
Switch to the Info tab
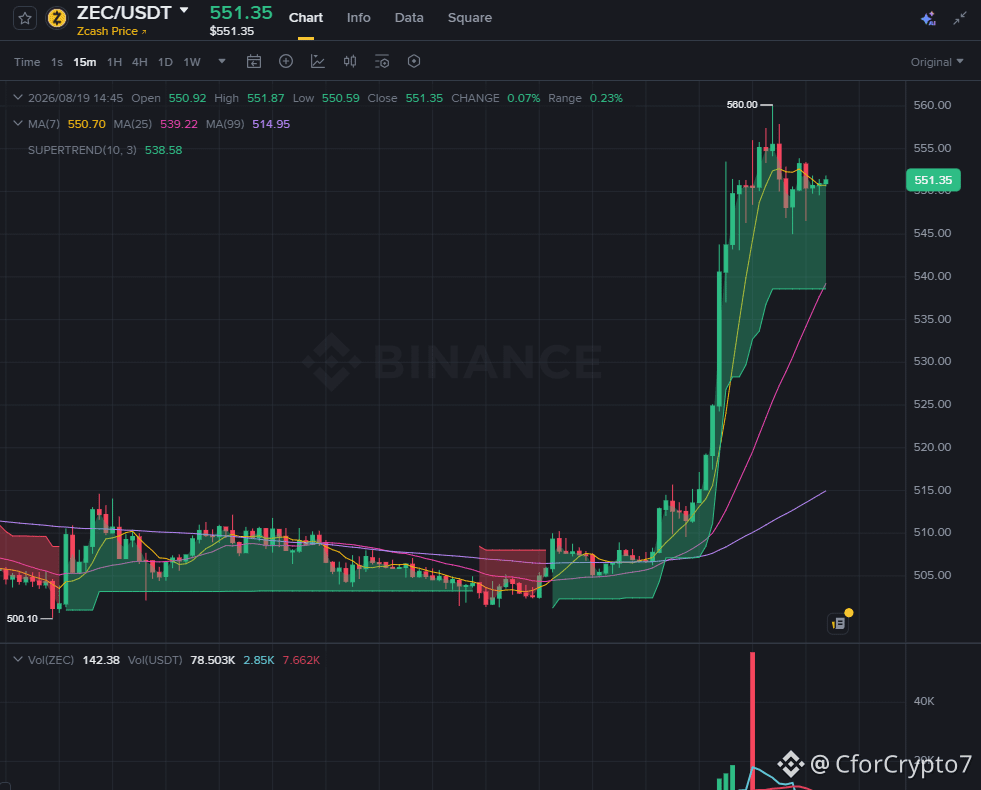point(358,18)
